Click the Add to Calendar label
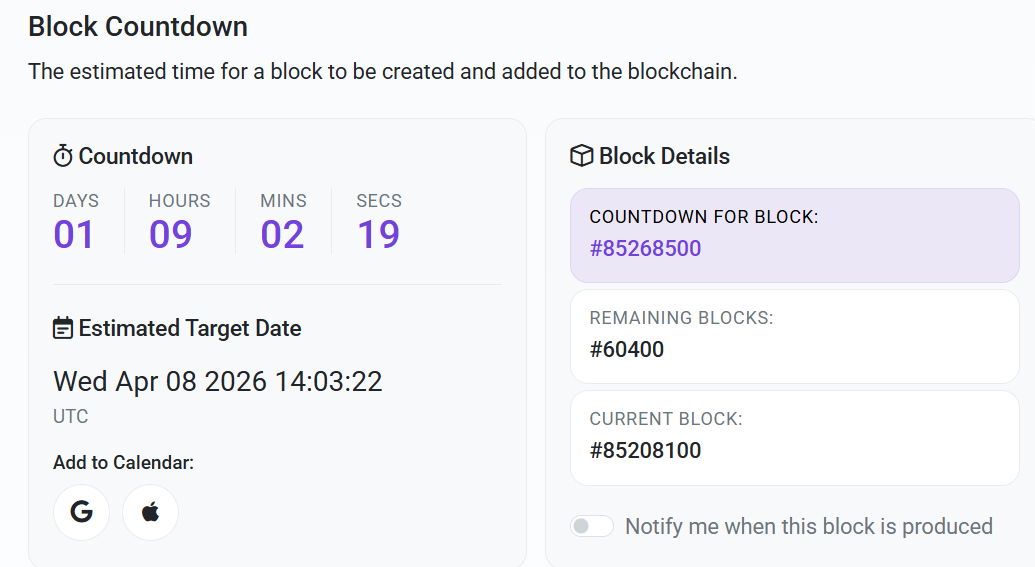 point(123,462)
